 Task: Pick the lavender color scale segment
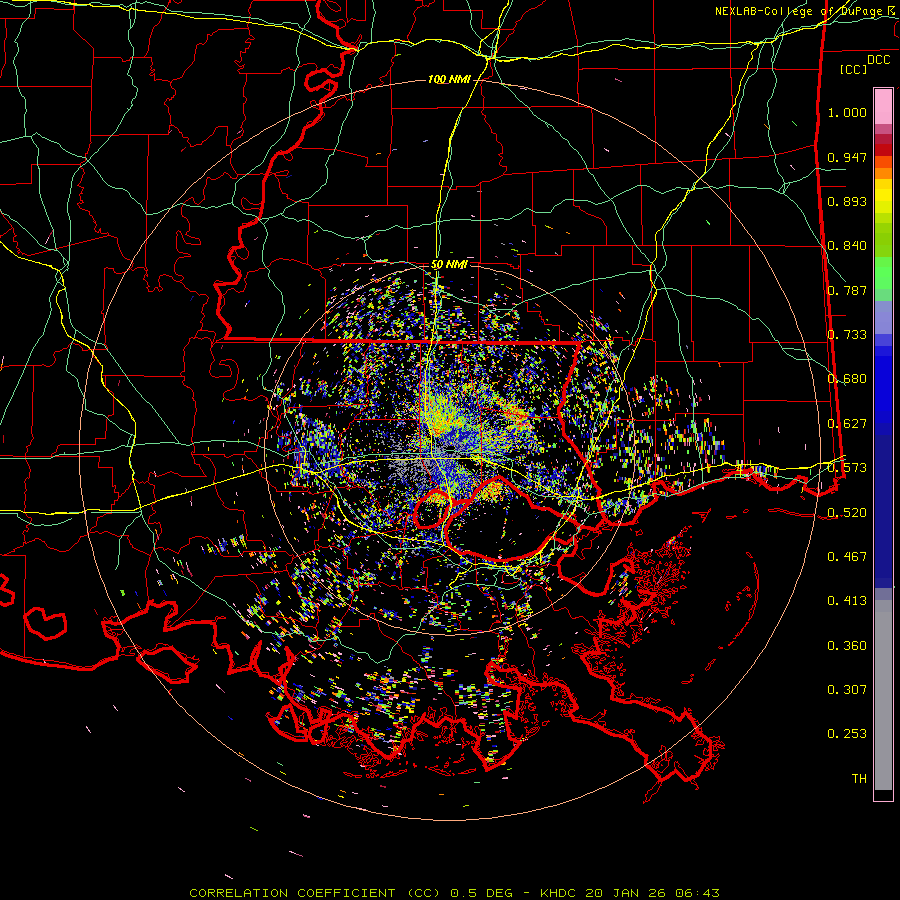click(x=883, y=317)
